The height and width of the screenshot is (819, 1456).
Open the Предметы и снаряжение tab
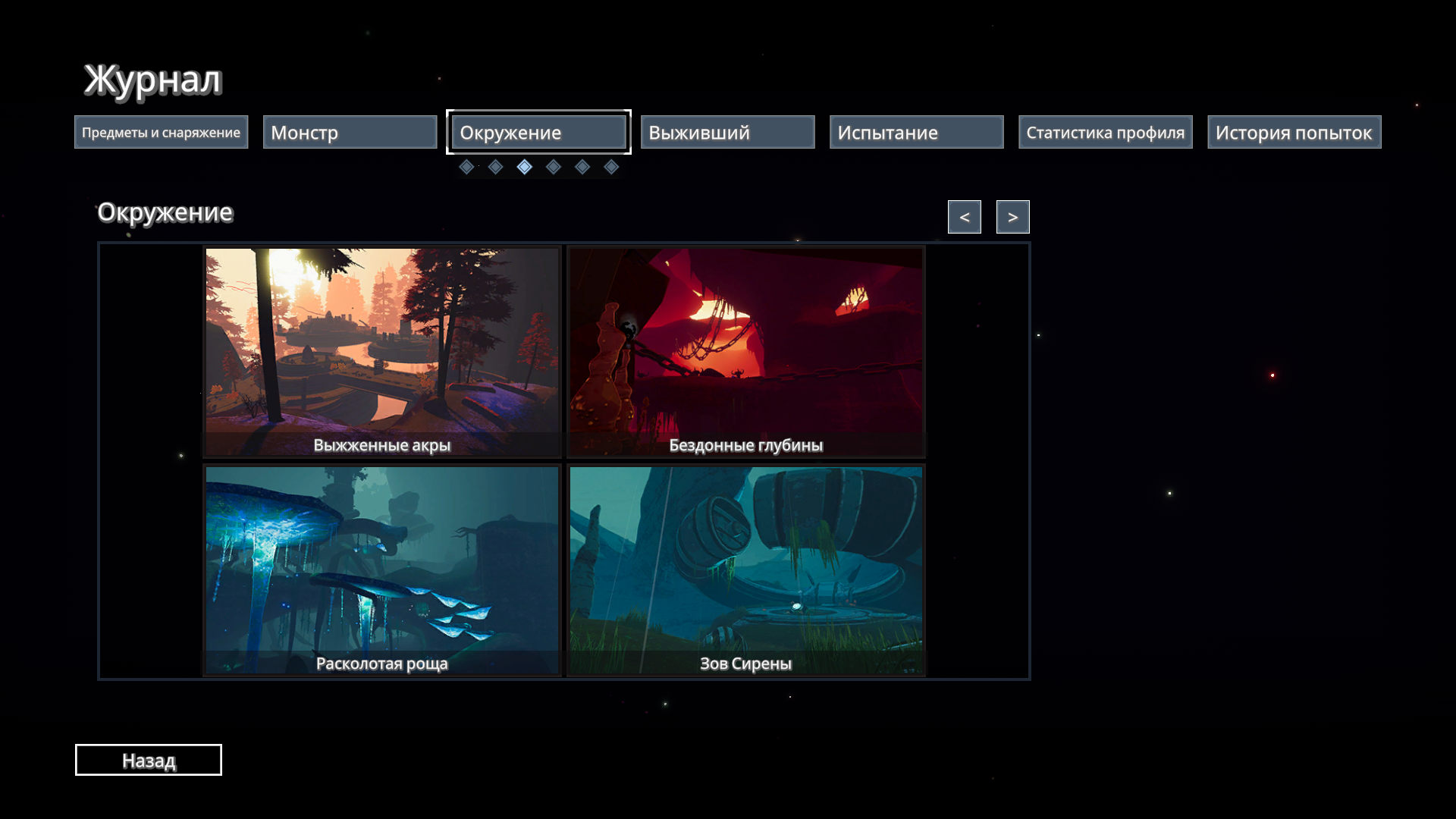pyautogui.click(x=161, y=133)
